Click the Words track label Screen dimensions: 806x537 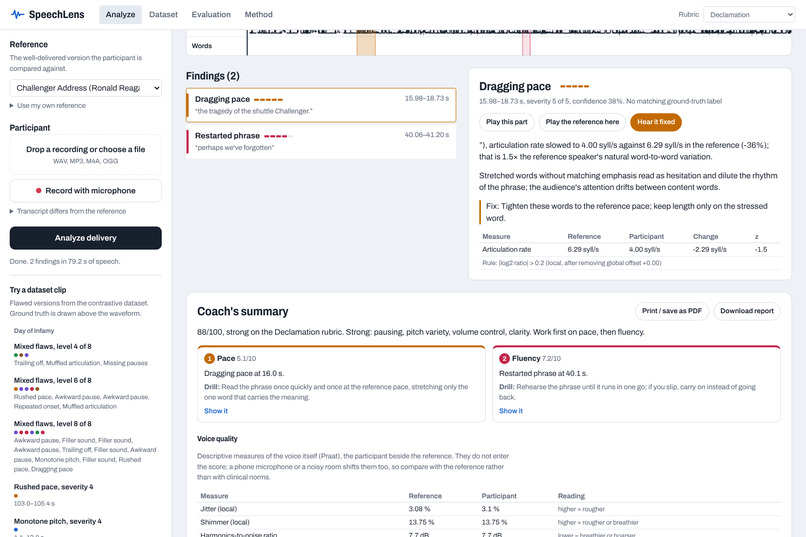(202, 46)
